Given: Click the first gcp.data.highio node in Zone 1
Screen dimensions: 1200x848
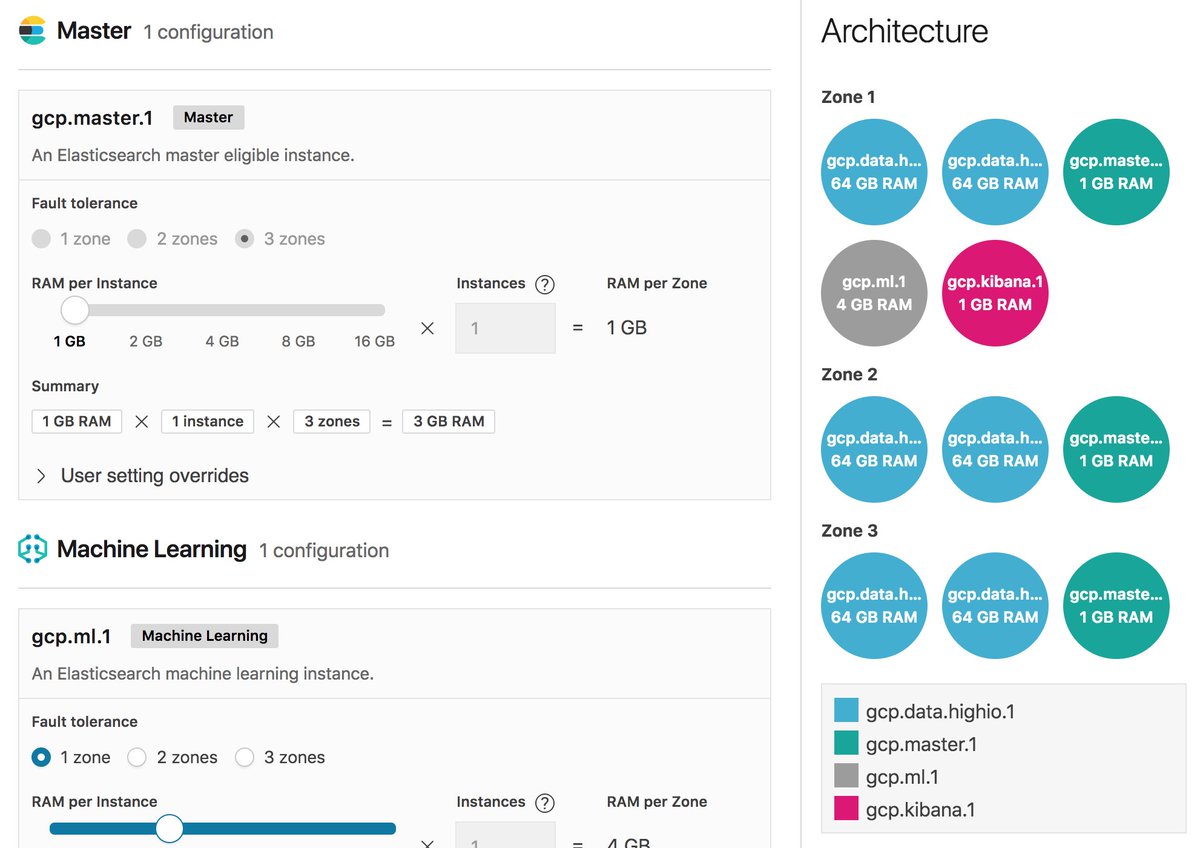Looking at the screenshot, I should [874, 171].
